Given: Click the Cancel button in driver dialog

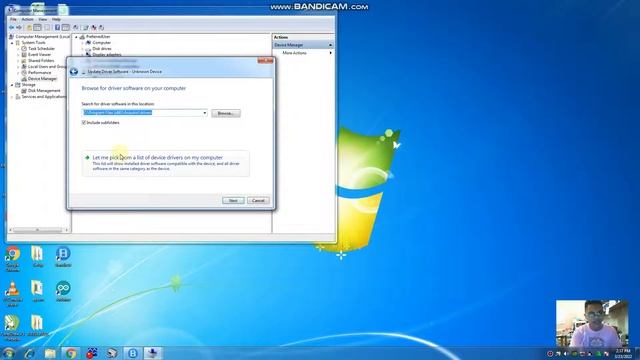Looking at the screenshot, I should pyautogui.click(x=258, y=200).
